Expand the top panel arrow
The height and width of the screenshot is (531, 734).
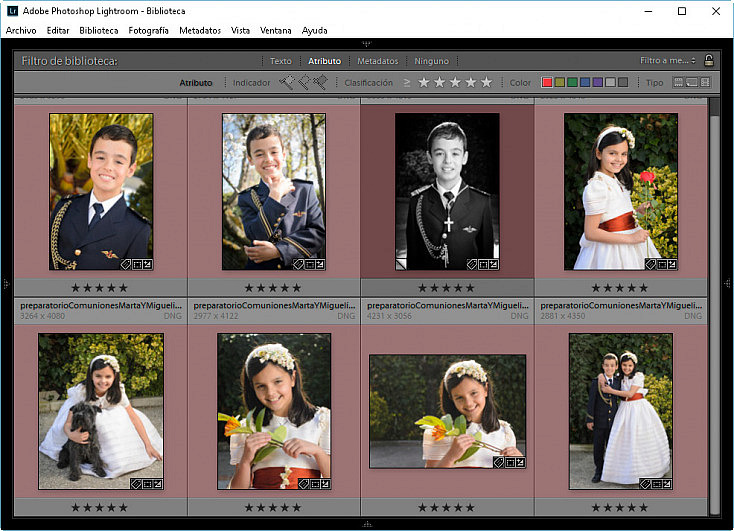tap(367, 44)
